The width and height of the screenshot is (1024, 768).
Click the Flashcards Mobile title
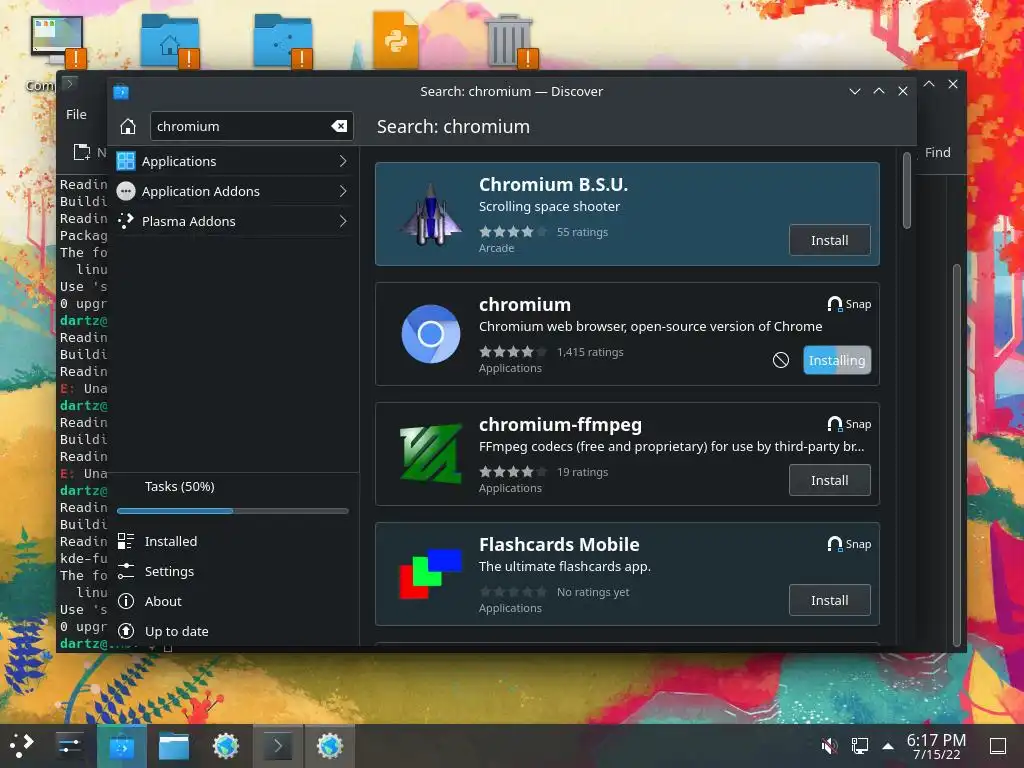(x=559, y=544)
